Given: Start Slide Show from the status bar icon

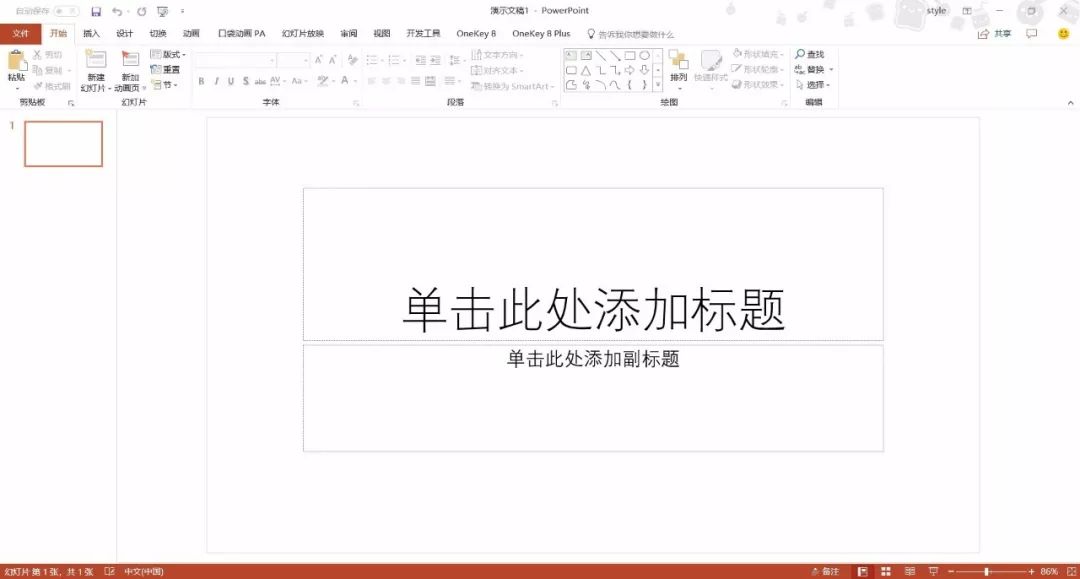Looking at the screenshot, I should click(x=933, y=571).
